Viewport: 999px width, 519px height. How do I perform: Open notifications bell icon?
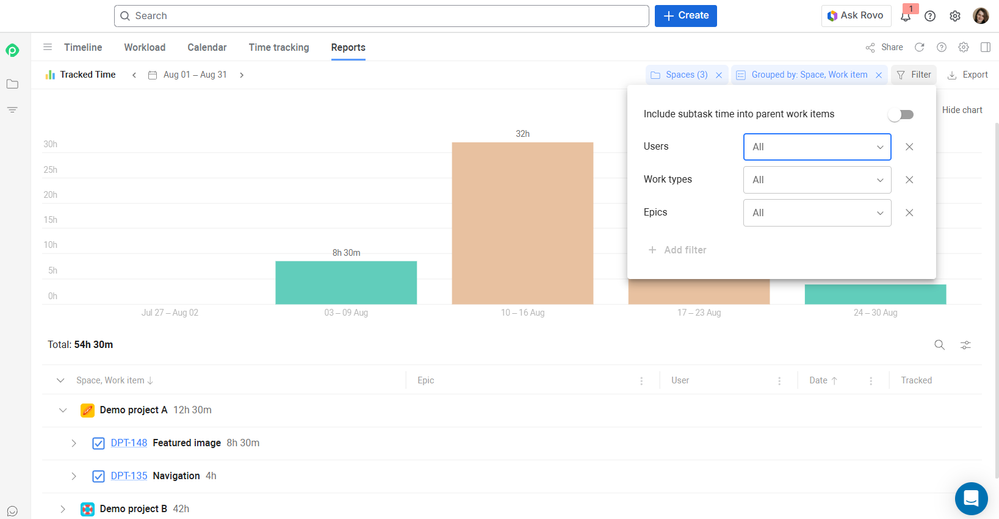905,16
